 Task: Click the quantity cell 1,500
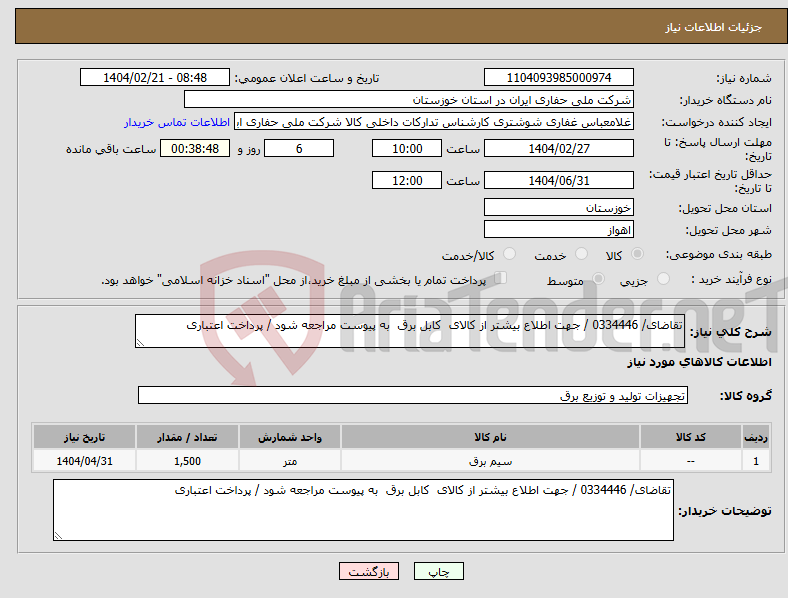coord(187,461)
